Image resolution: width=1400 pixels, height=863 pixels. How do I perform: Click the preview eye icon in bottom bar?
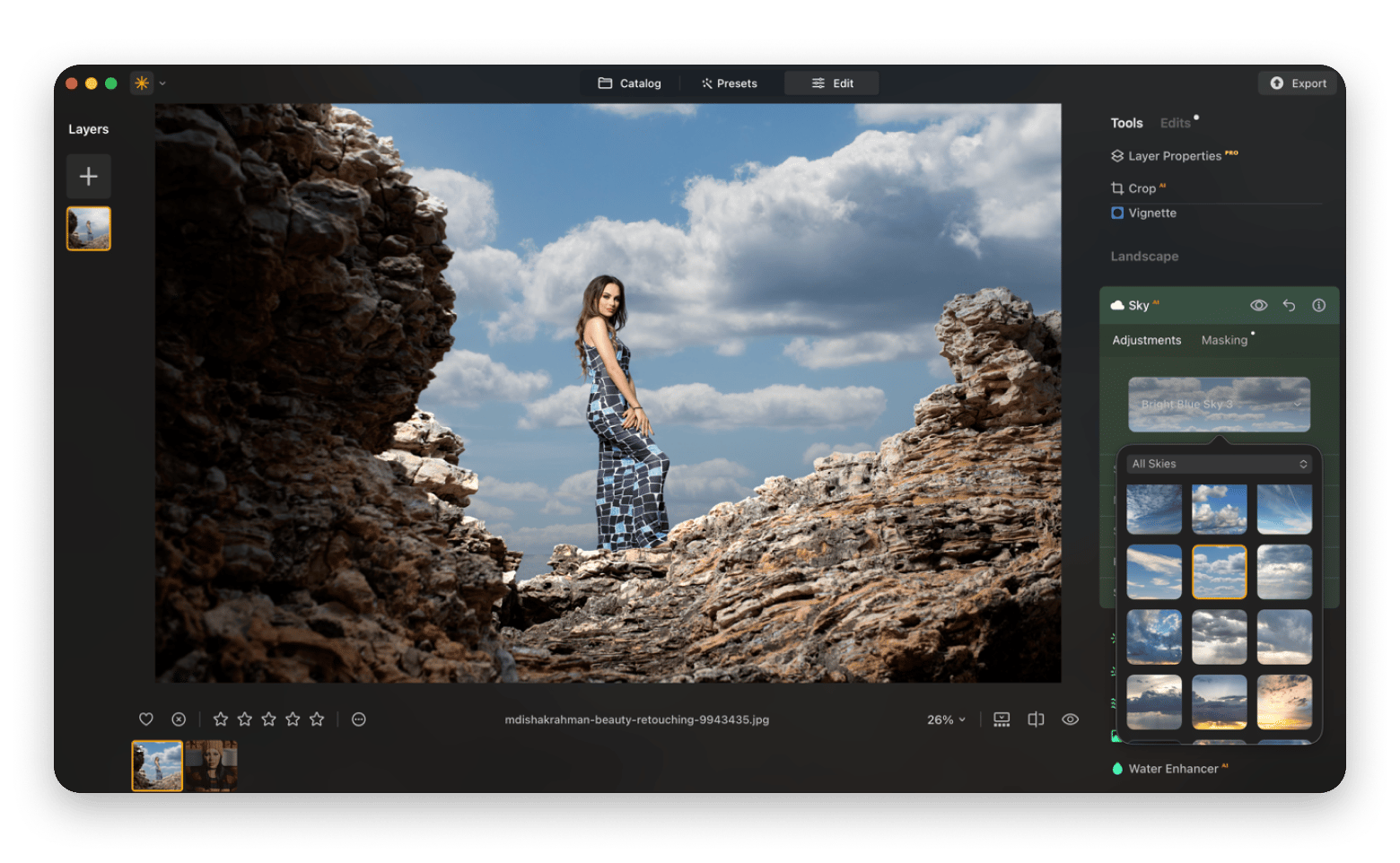1070,719
